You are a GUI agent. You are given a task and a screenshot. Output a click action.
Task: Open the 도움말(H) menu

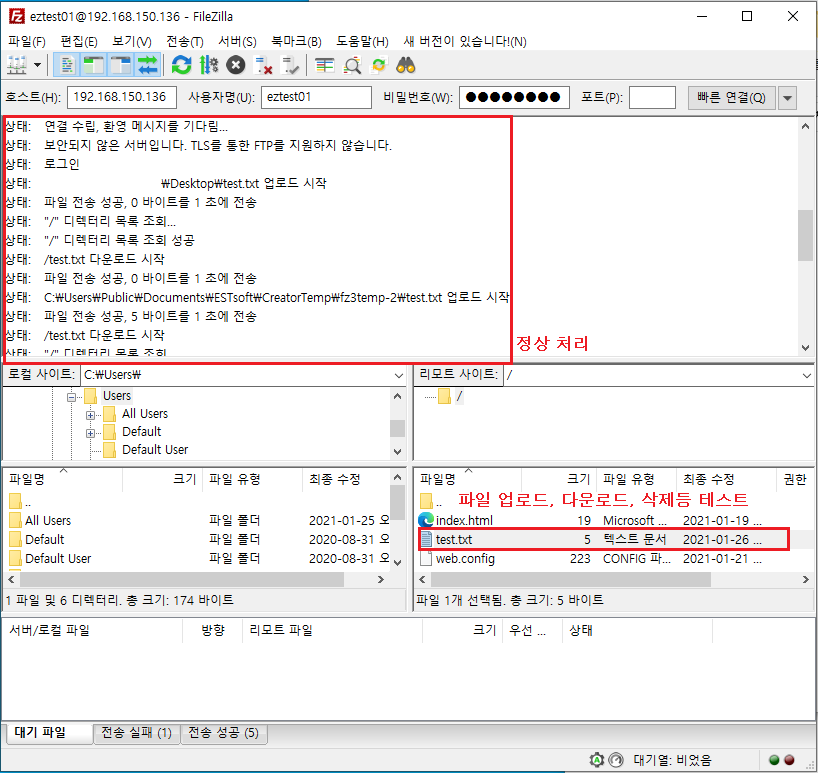pyautogui.click(x=362, y=42)
